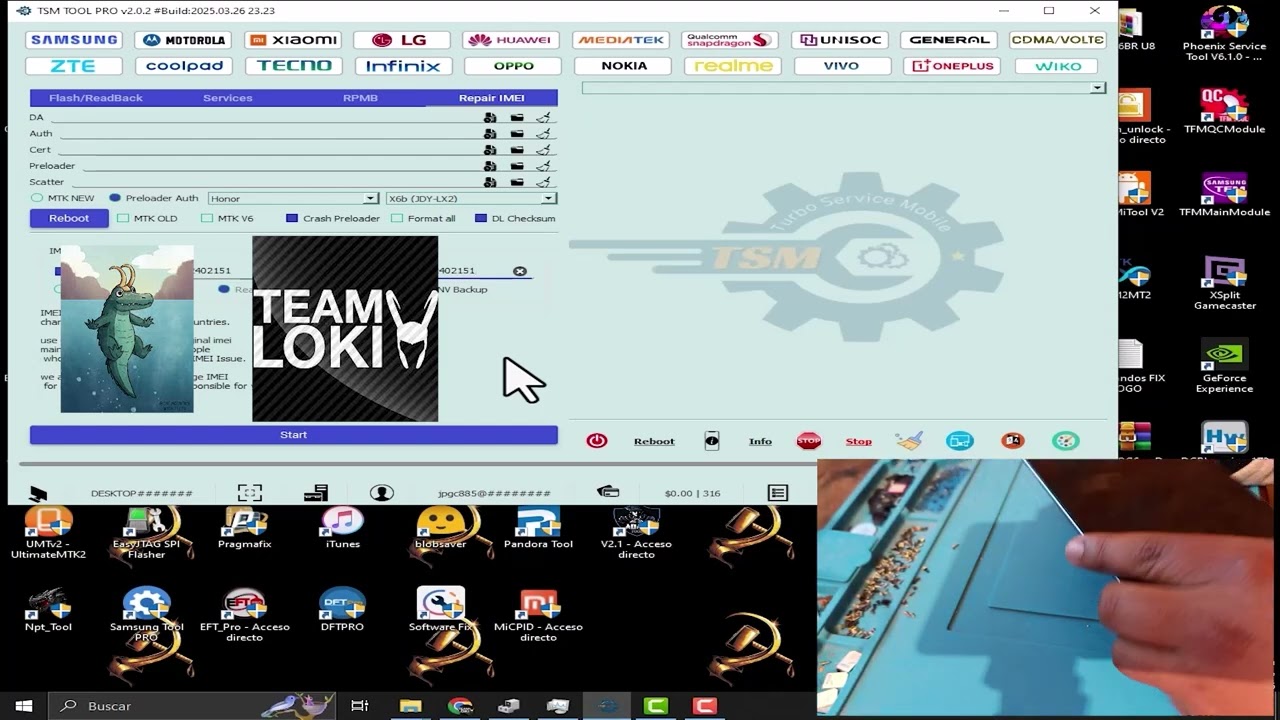
Task: Click the blue screen-devices icon
Action: click(x=960, y=441)
